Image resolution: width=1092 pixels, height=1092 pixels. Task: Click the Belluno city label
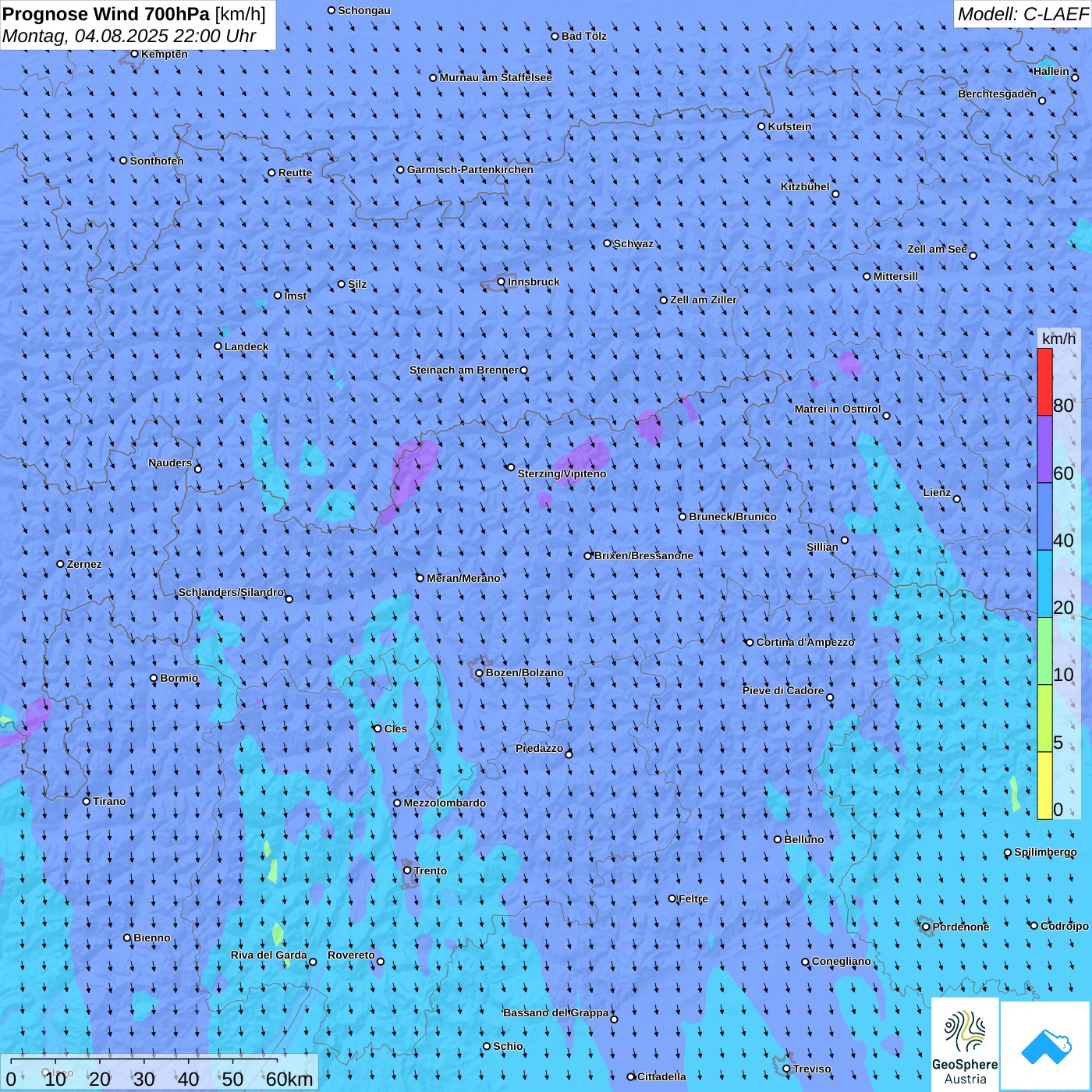point(803,839)
